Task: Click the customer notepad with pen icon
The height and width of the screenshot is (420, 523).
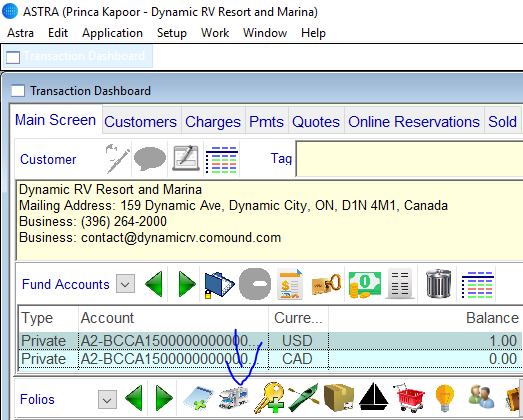Action: click(186, 158)
